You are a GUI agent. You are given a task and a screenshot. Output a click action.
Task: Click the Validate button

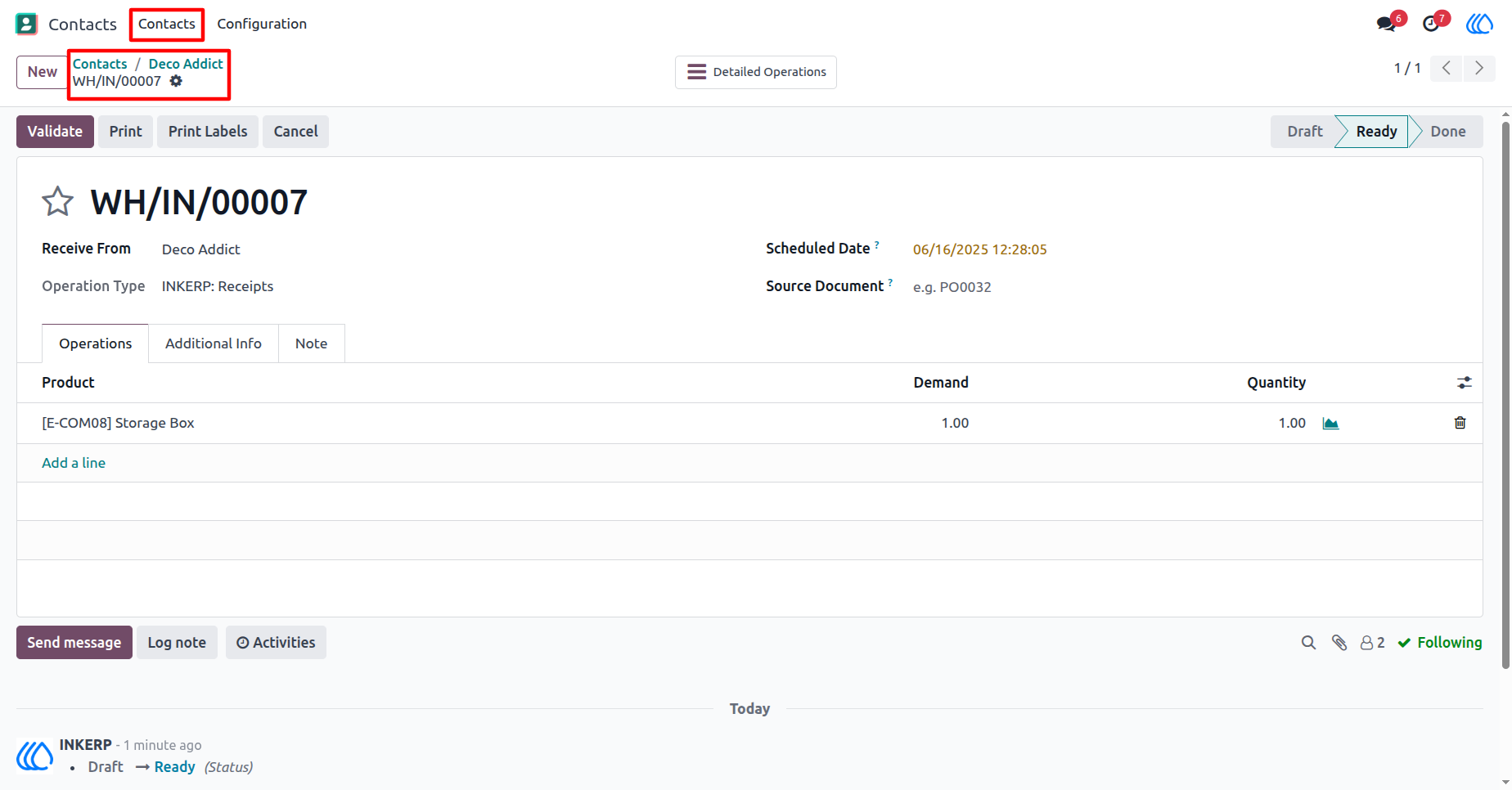(x=55, y=132)
